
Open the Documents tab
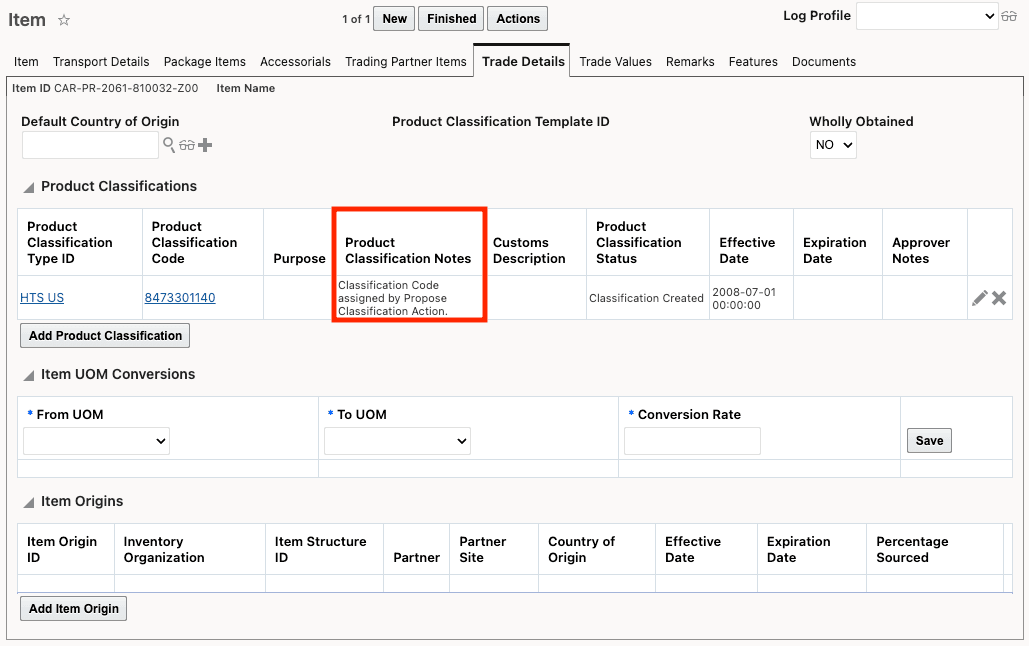[823, 61]
